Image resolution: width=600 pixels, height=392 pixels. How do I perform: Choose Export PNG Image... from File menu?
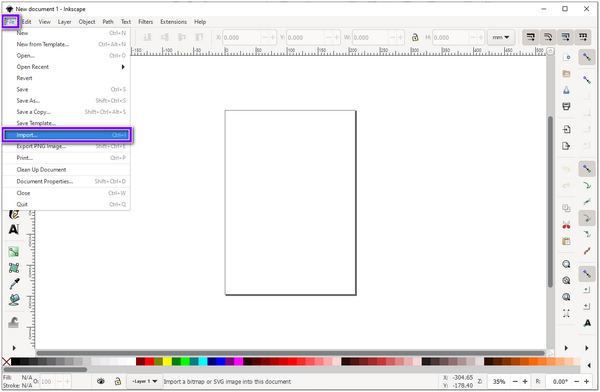coord(67,146)
